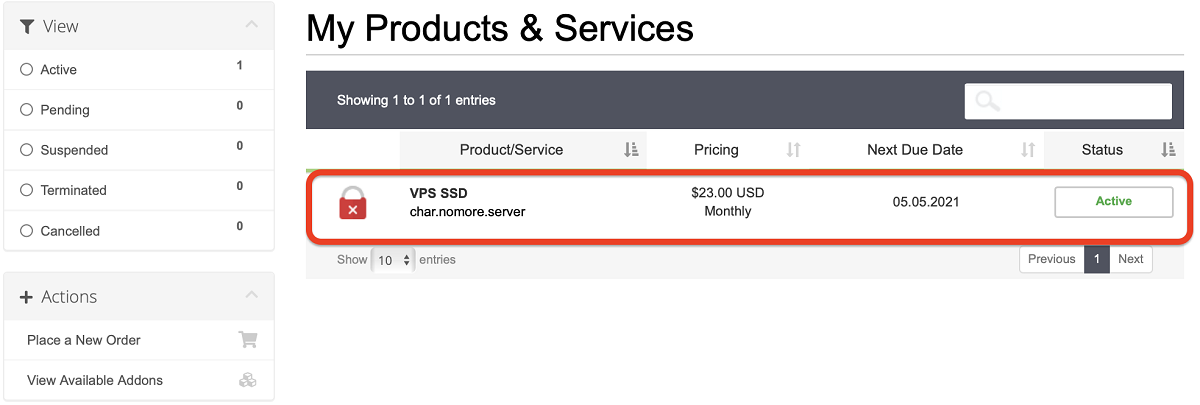Sort by Pricing column sort arrows
The image size is (1200, 405).
click(x=793, y=150)
